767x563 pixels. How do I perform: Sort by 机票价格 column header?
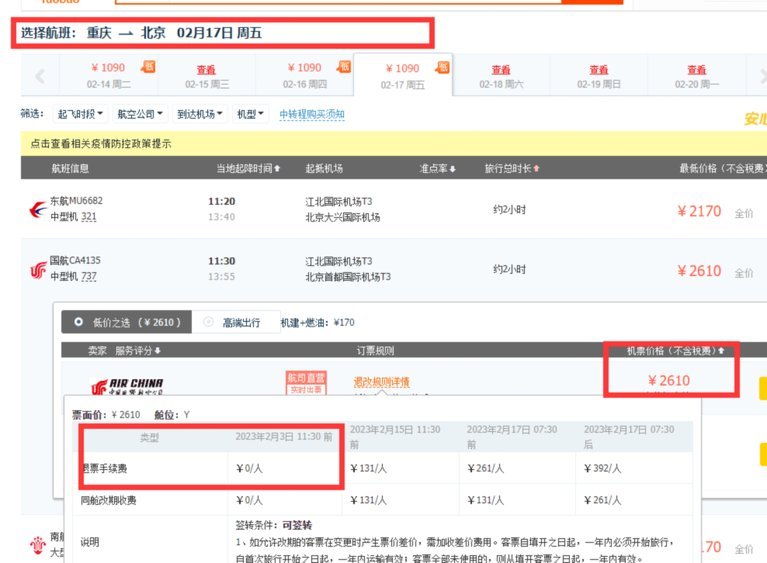pos(676,350)
